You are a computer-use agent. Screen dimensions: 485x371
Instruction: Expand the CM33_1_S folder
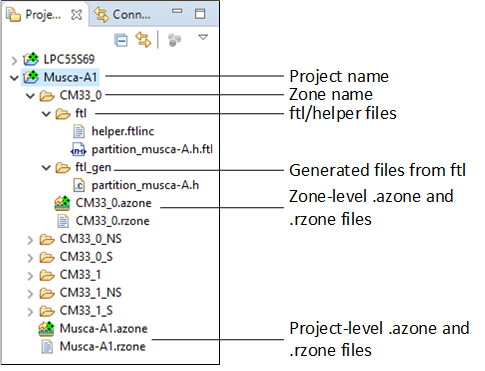coord(30,312)
